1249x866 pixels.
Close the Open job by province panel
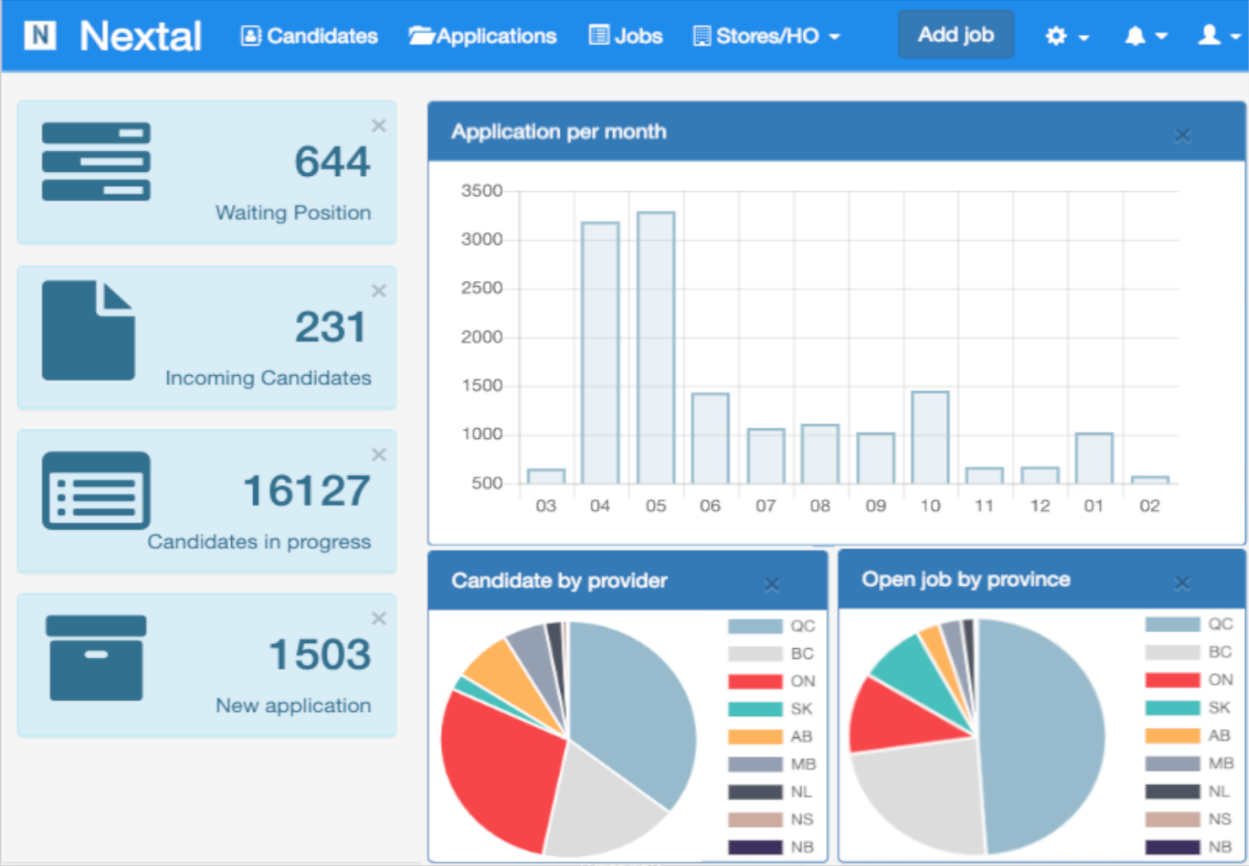pyautogui.click(x=1182, y=583)
